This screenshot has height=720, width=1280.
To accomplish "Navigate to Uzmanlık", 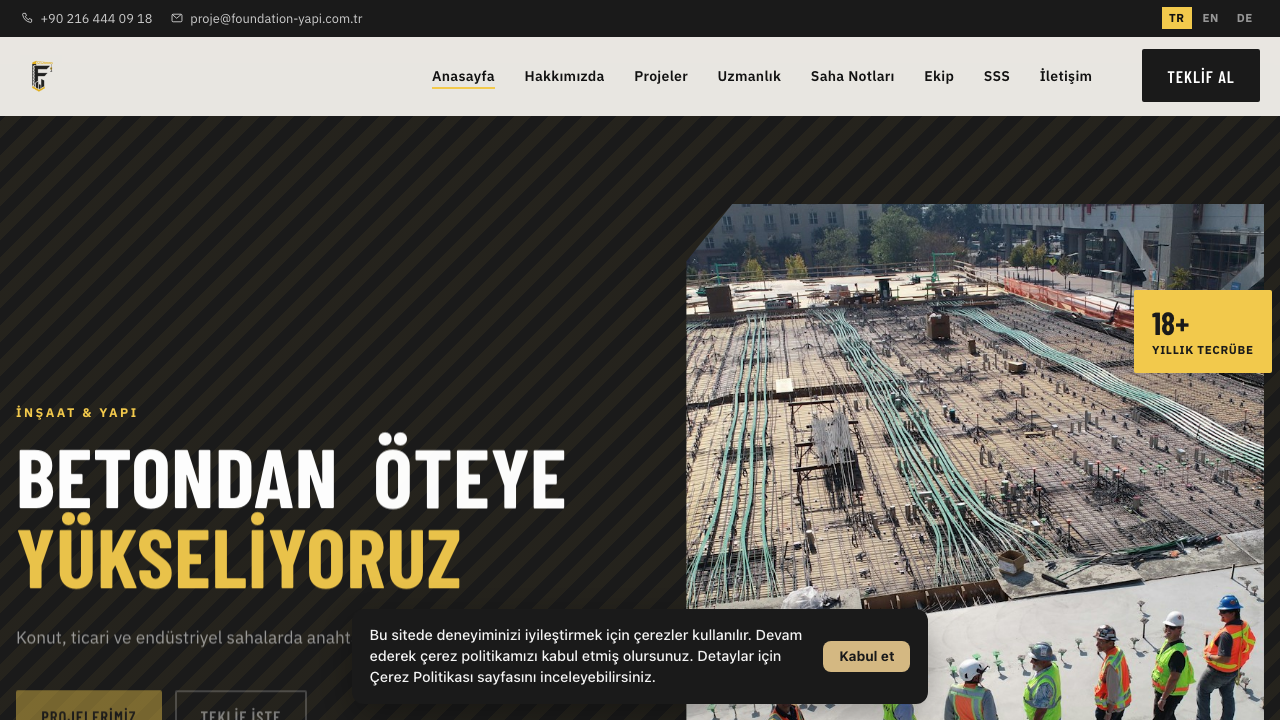I will coord(749,76).
